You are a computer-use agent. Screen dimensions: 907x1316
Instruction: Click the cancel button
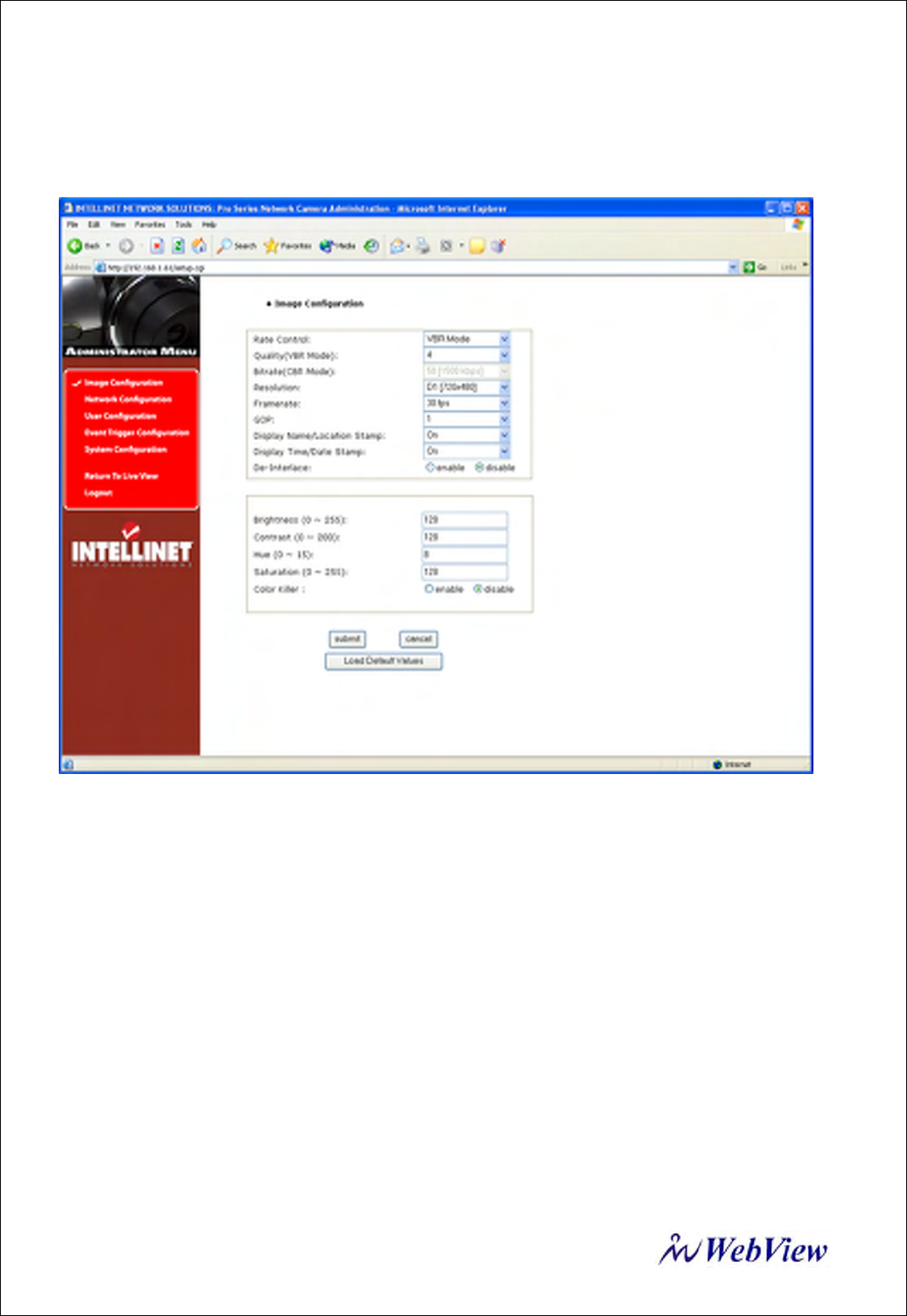coord(418,639)
